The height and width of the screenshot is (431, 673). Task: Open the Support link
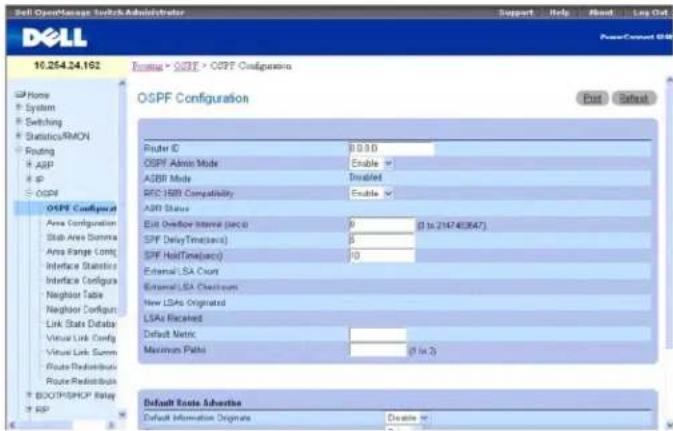[515, 12]
